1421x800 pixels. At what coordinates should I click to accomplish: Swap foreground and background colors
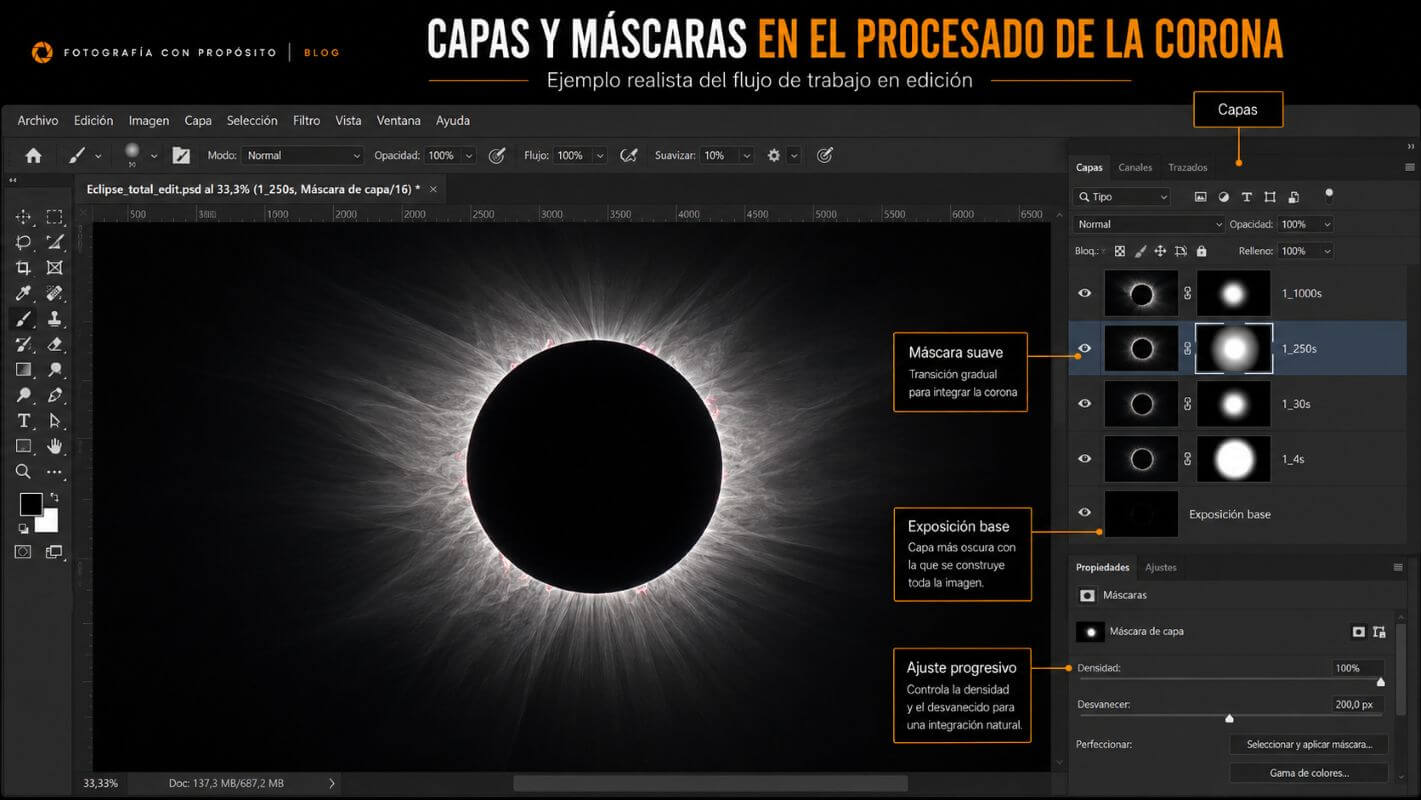pos(54,497)
